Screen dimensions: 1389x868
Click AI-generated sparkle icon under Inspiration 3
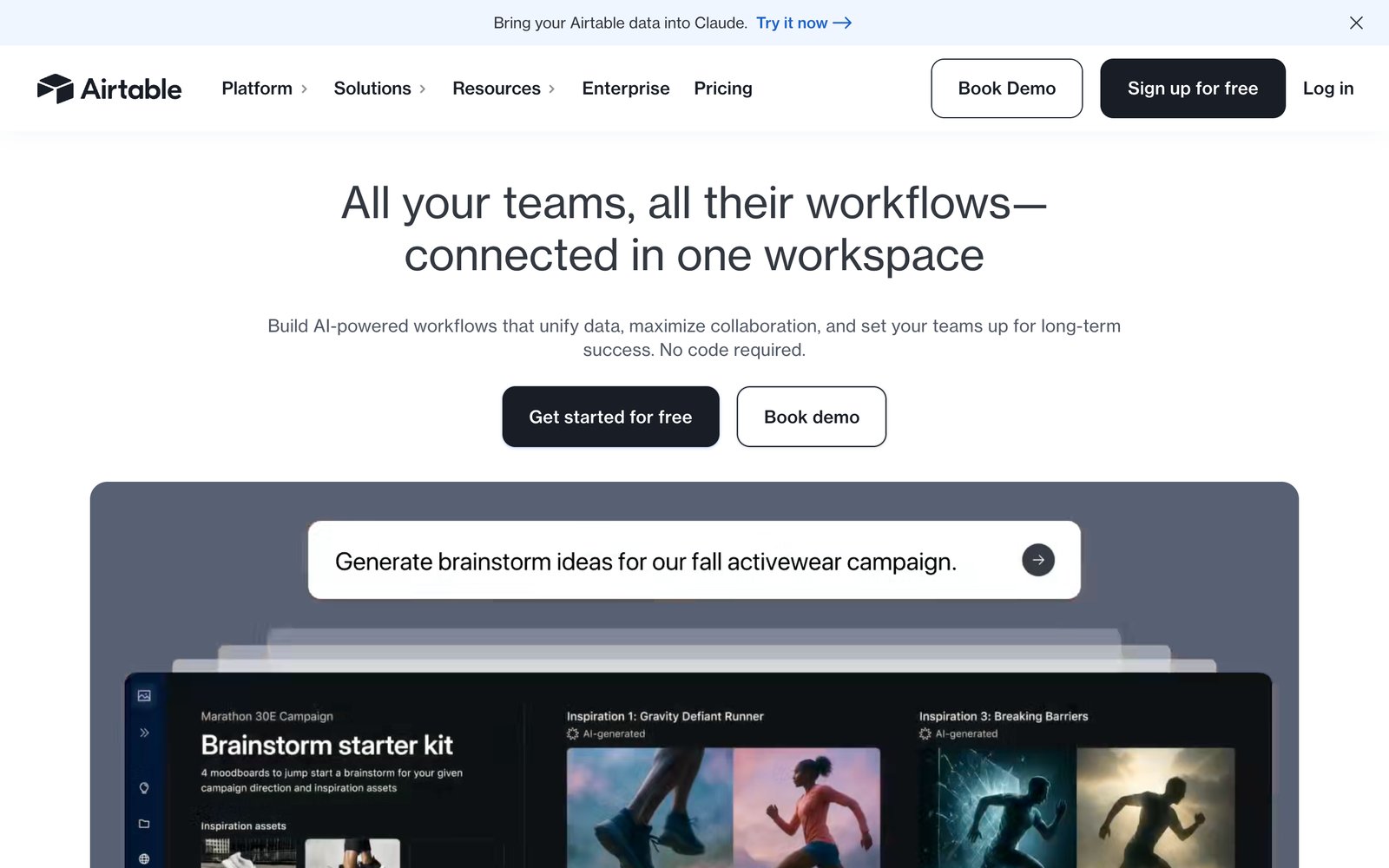[x=925, y=733]
